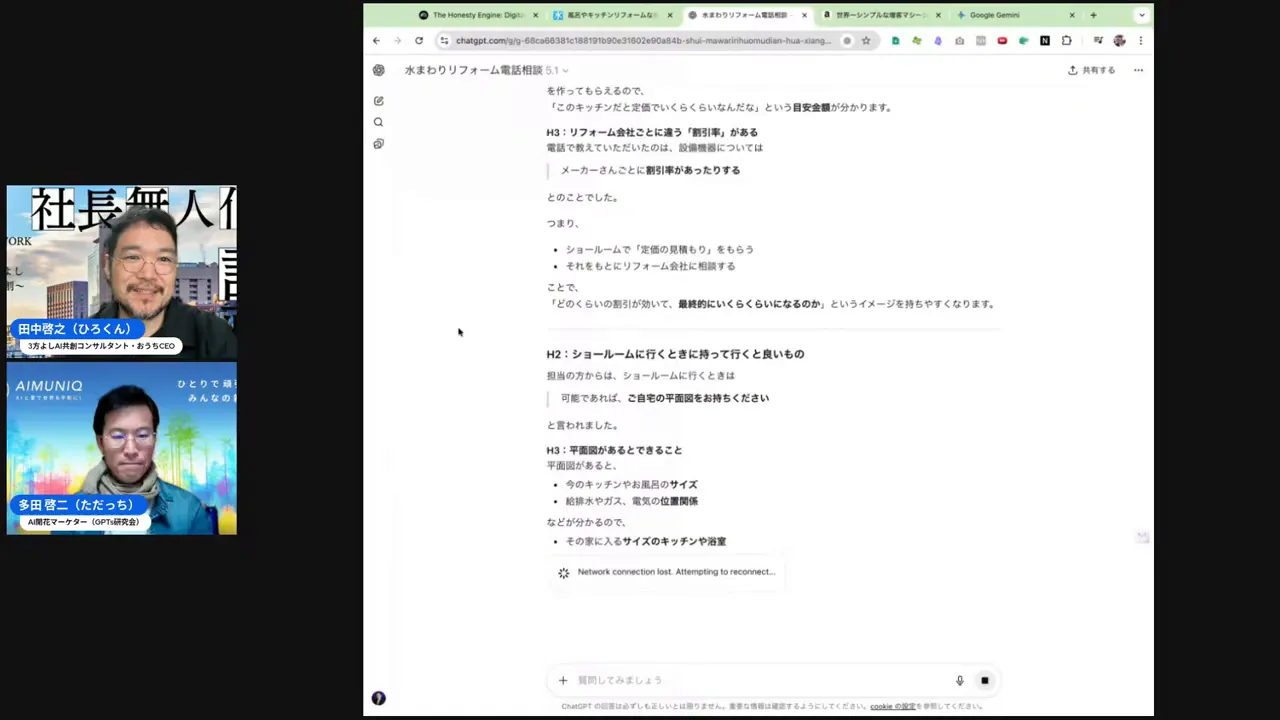This screenshot has height=720, width=1280.
Task: Open a new chat with the compose icon
Action: pyautogui.click(x=378, y=100)
